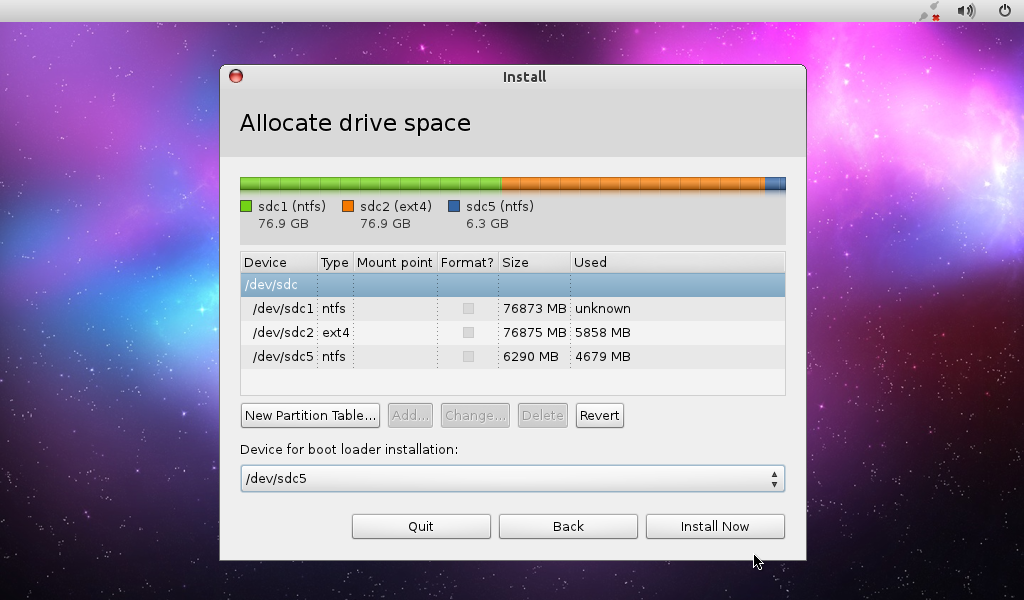1024x600 pixels.
Task: Click the orange sdc2 legend square
Action: tap(348, 207)
